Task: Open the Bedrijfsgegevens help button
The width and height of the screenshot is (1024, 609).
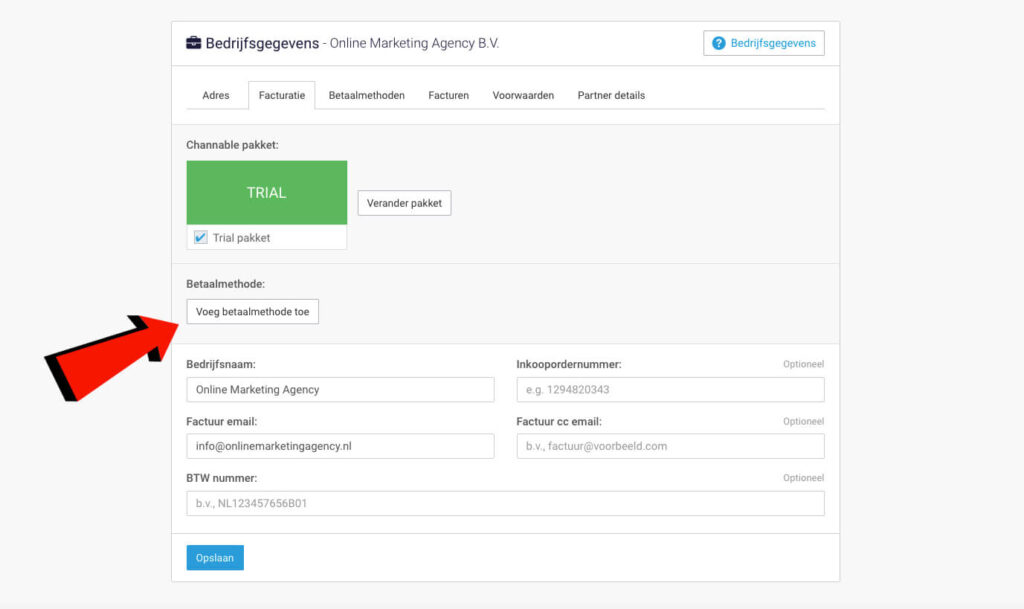Action: 764,43
